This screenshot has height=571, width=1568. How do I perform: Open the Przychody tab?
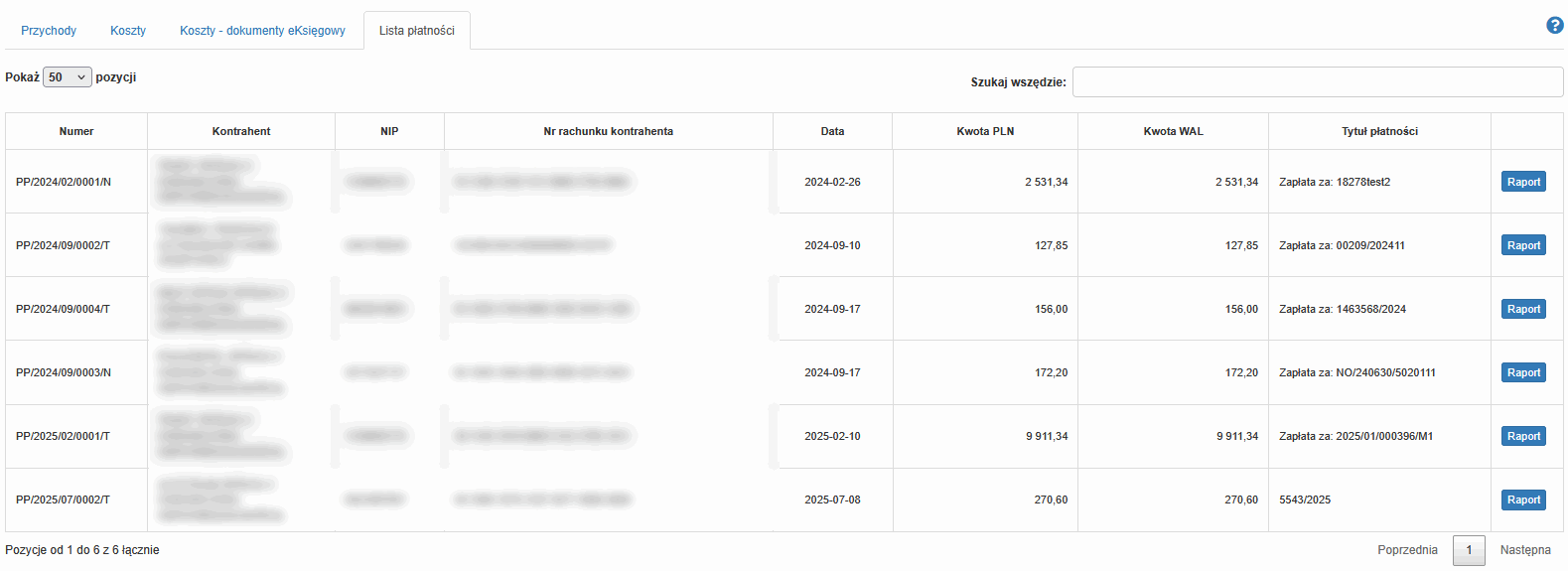49,31
